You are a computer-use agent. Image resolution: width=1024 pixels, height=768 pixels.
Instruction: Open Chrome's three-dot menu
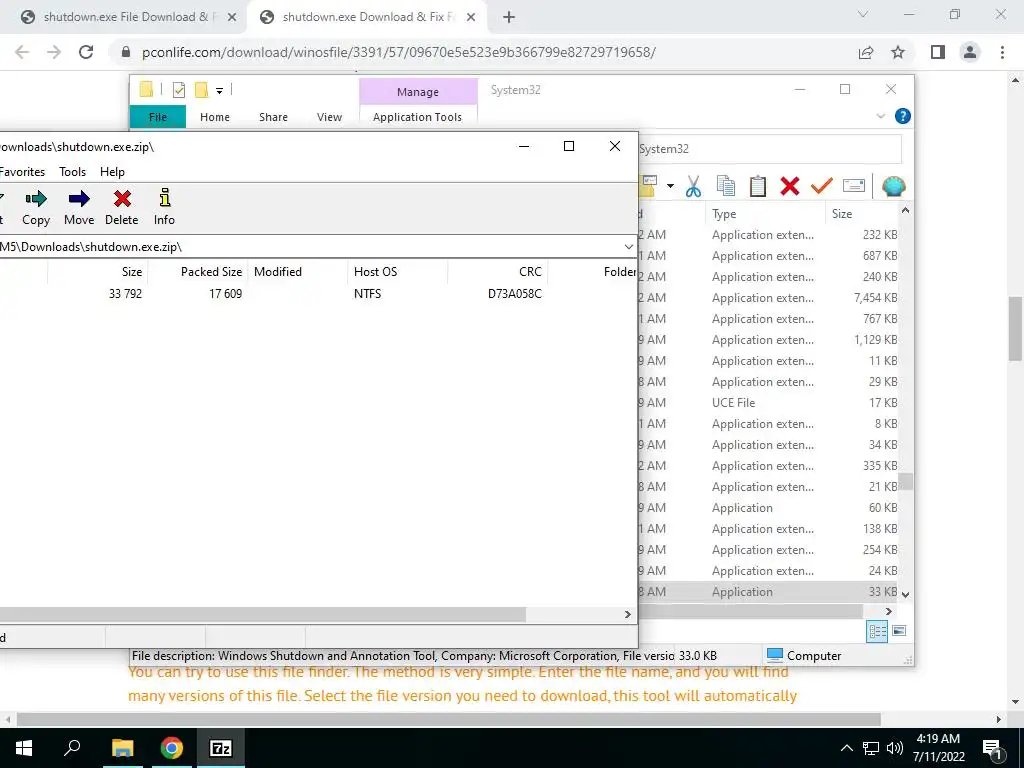(1002, 52)
